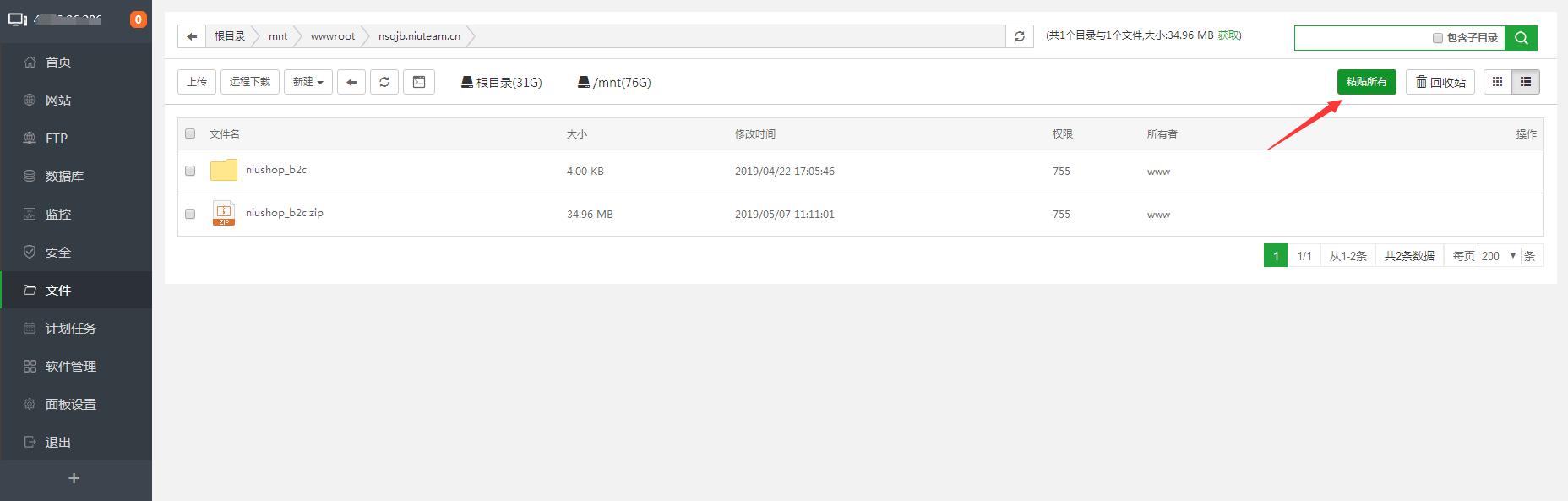Open the 计划任务 sidebar item

tap(76, 328)
